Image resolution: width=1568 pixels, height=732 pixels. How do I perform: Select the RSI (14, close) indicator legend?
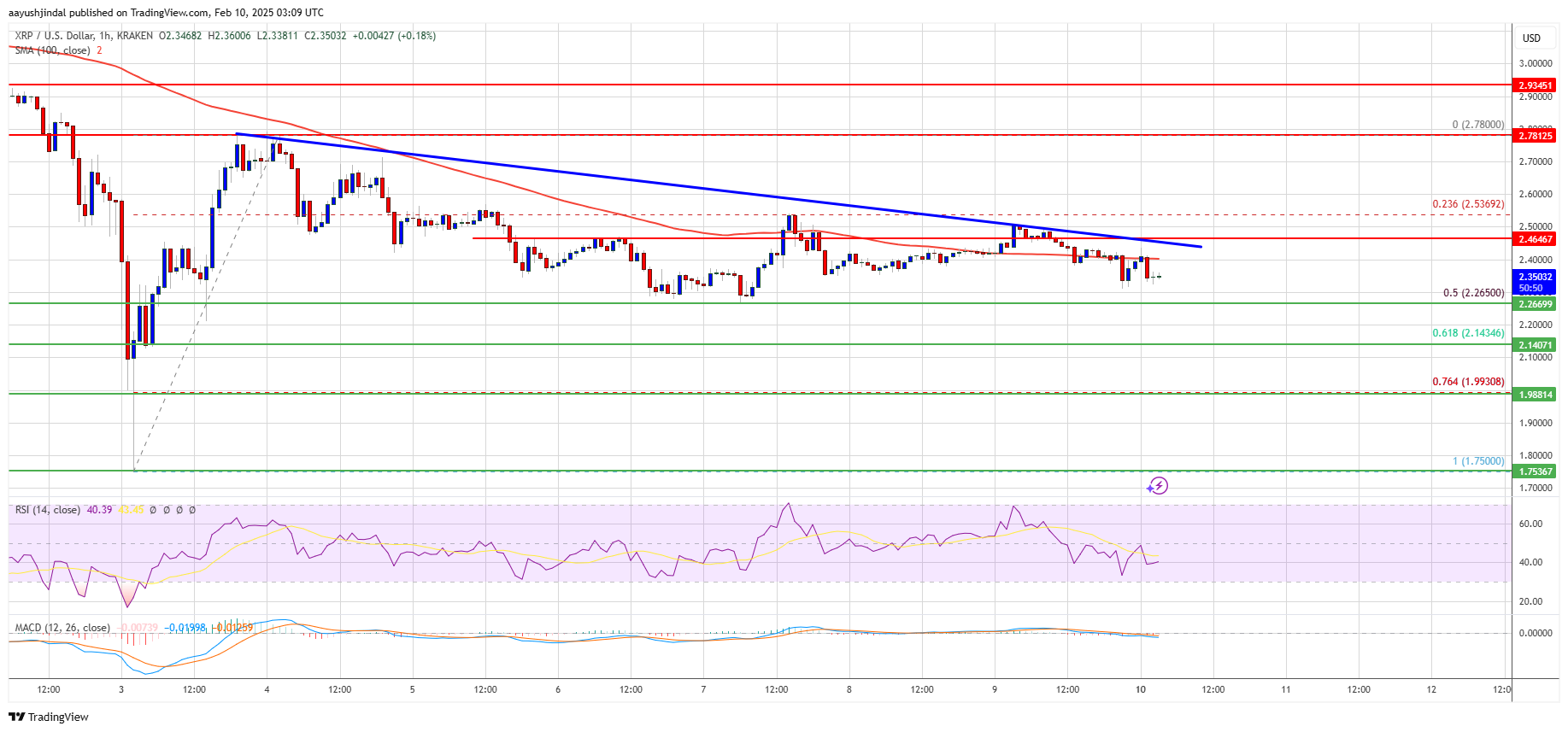(x=48, y=510)
